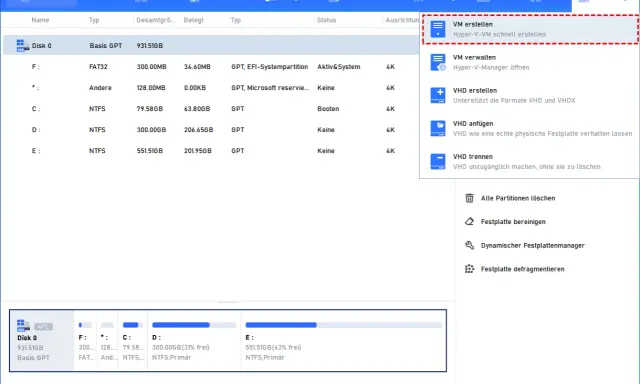The image size is (640, 384).
Task: Click the E: usage bar in disk map
Action: (x=343, y=325)
